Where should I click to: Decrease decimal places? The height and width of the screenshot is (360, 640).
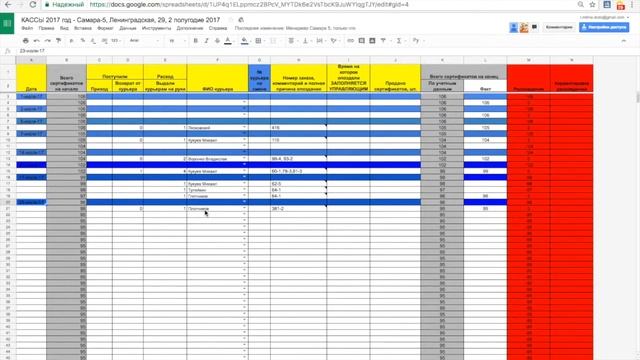pos(93,41)
